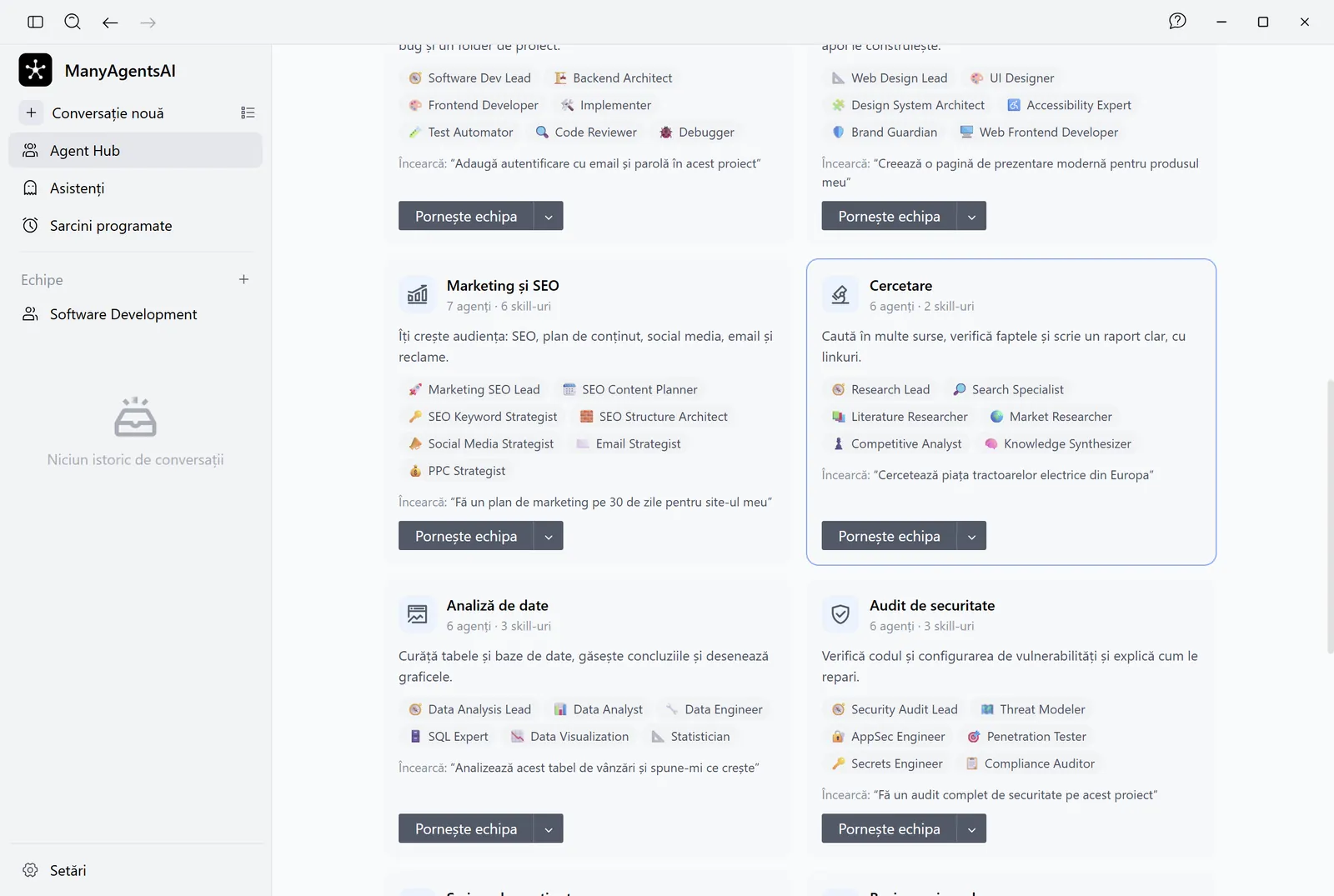
Task: Select the Code Reviewer agent chip
Action: tap(586, 133)
